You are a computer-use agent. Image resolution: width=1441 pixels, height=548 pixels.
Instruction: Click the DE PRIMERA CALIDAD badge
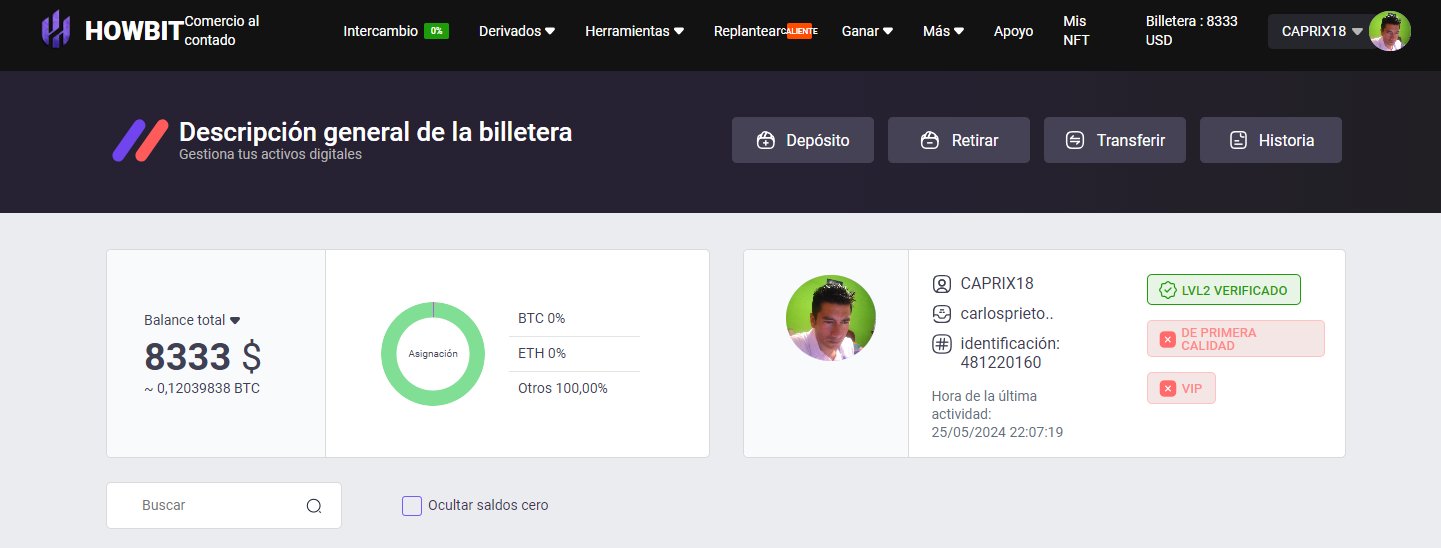point(1236,339)
